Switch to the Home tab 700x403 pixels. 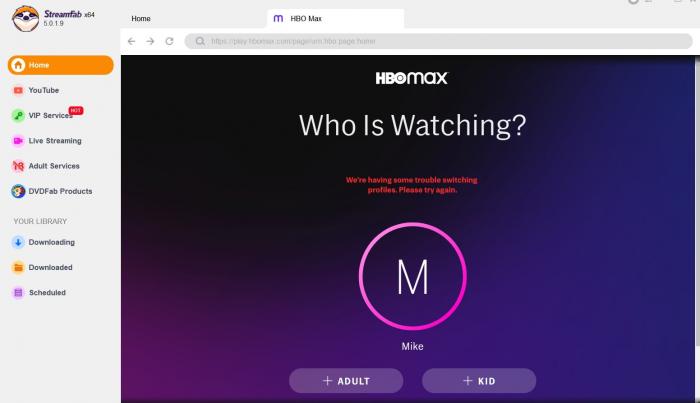click(141, 19)
